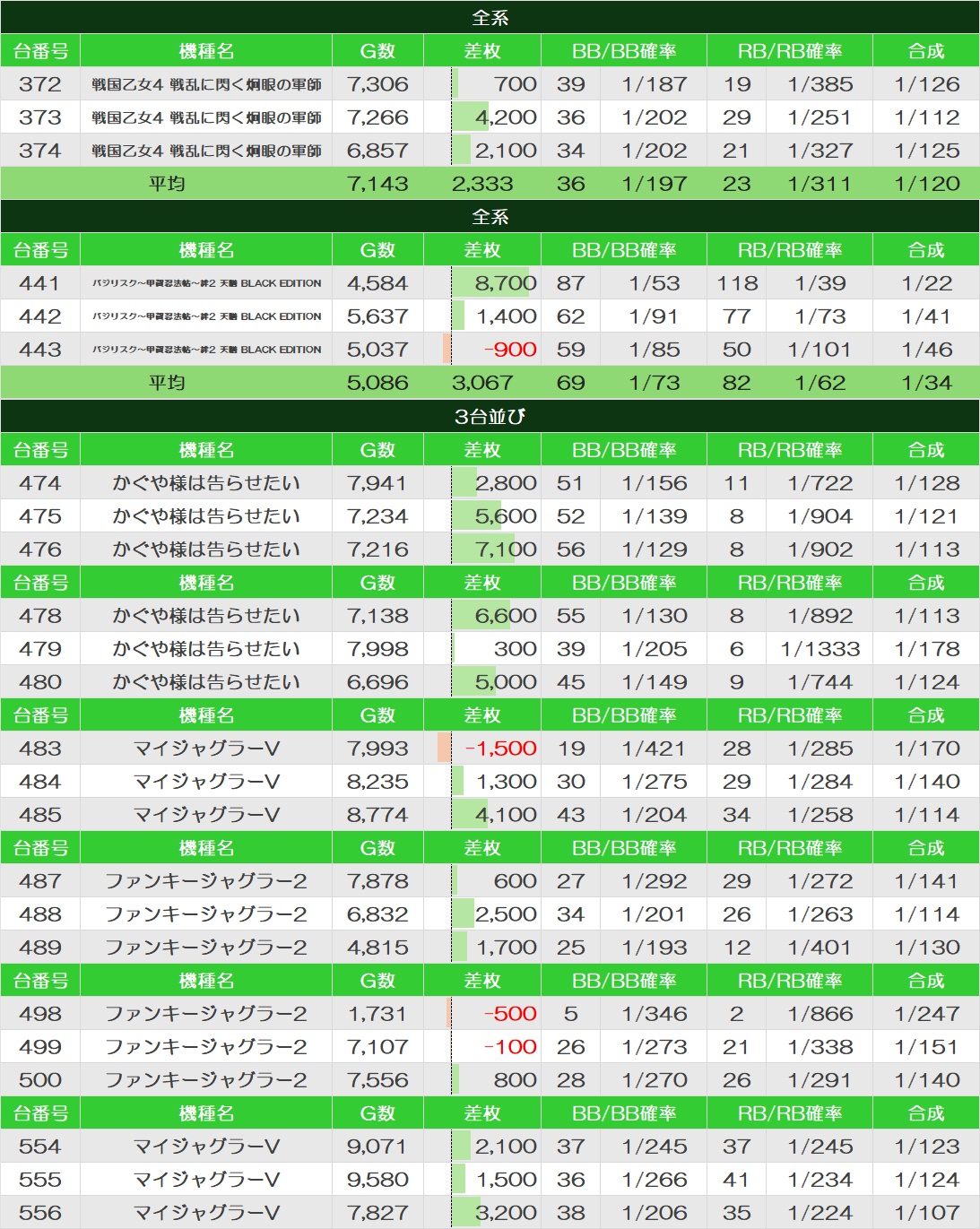Select game count 7,138 in row 478
This screenshot has width=980, height=1229.
click(377, 616)
